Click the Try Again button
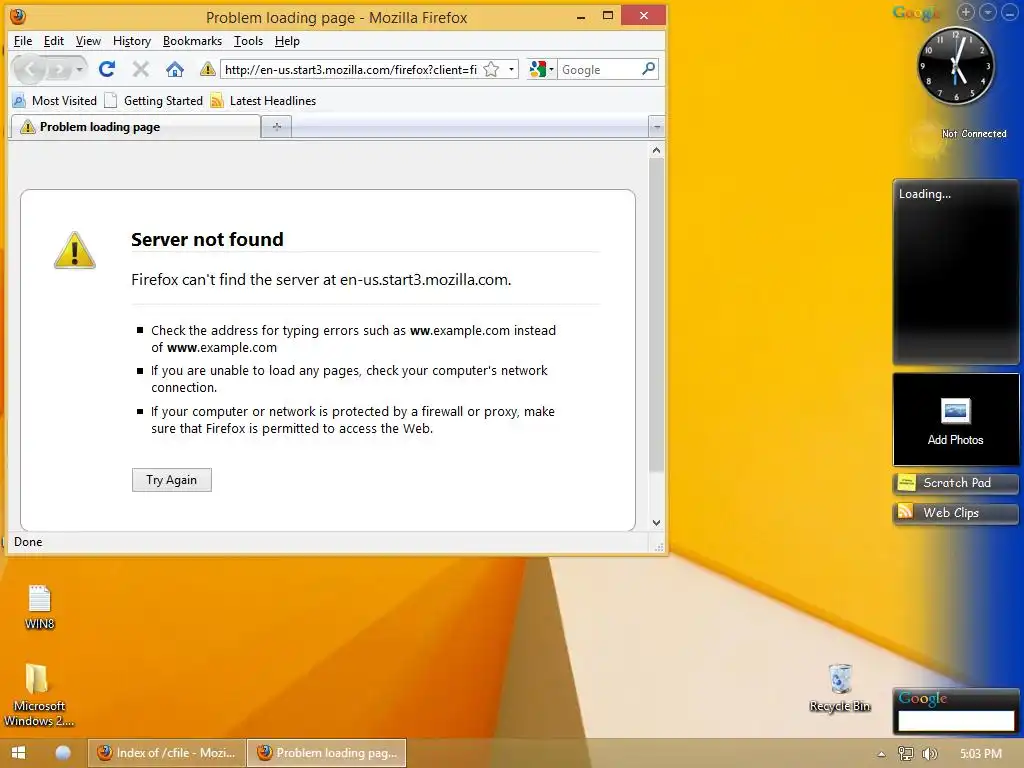 (x=172, y=480)
